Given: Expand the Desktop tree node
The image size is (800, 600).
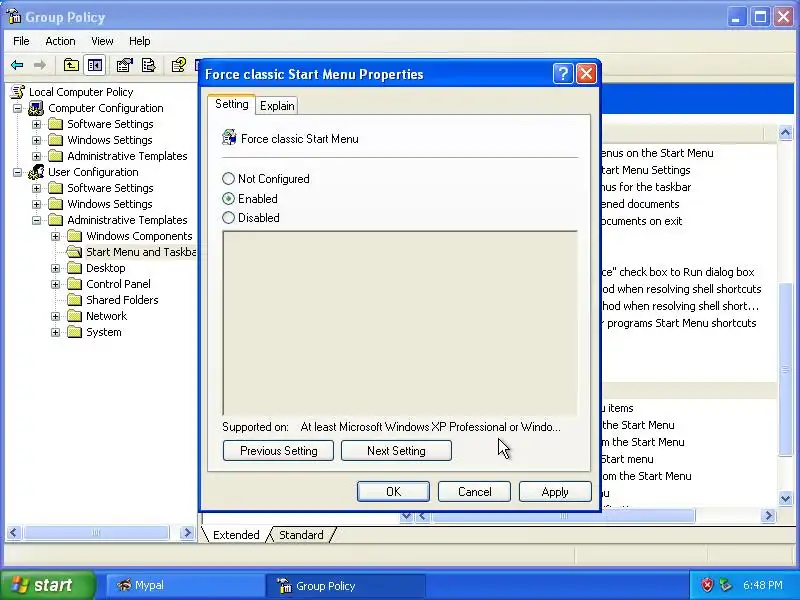Looking at the screenshot, I should pos(56,268).
